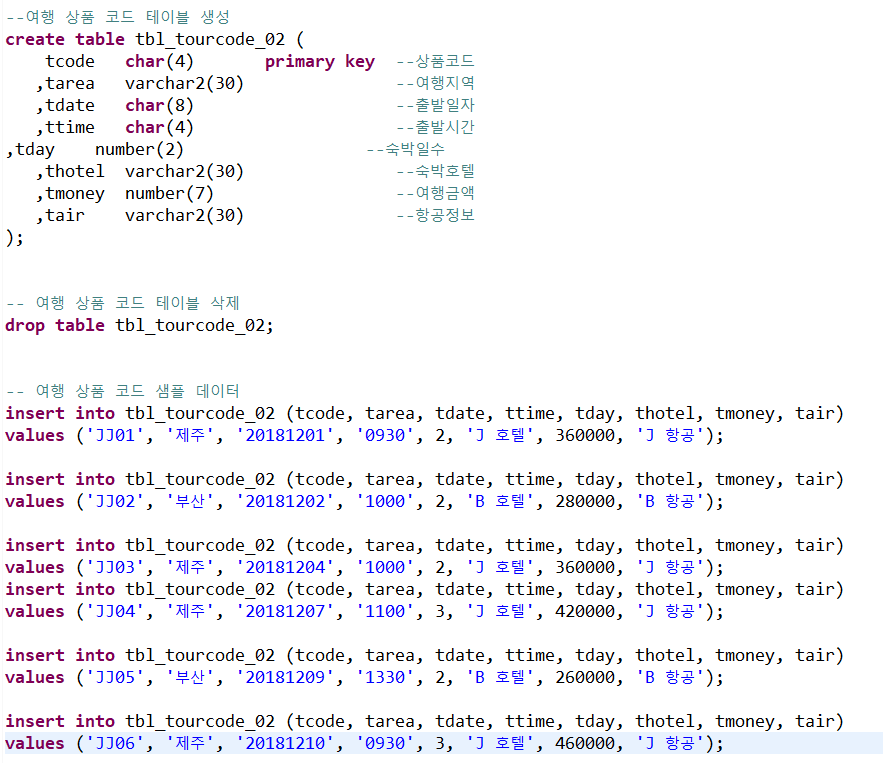The image size is (883, 763).
Task: Click the ',tday' column name
Action: 30,150
